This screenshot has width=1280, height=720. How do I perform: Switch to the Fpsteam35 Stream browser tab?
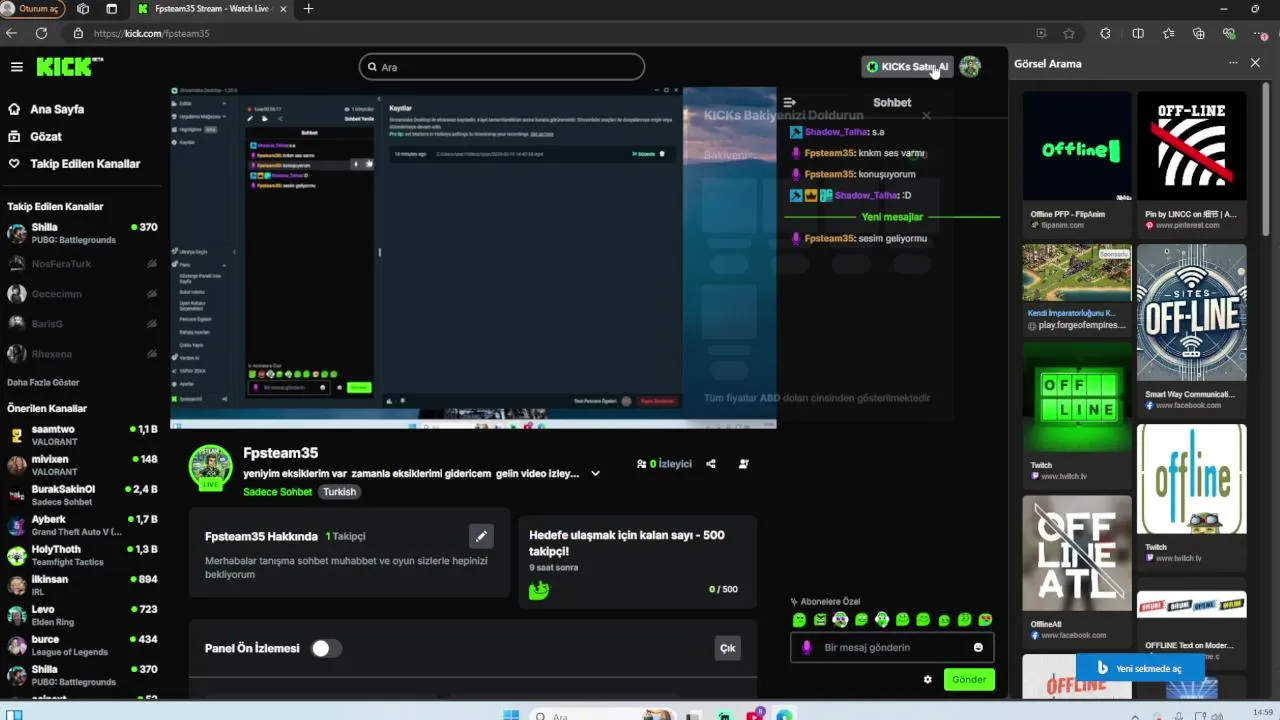(212, 9)
